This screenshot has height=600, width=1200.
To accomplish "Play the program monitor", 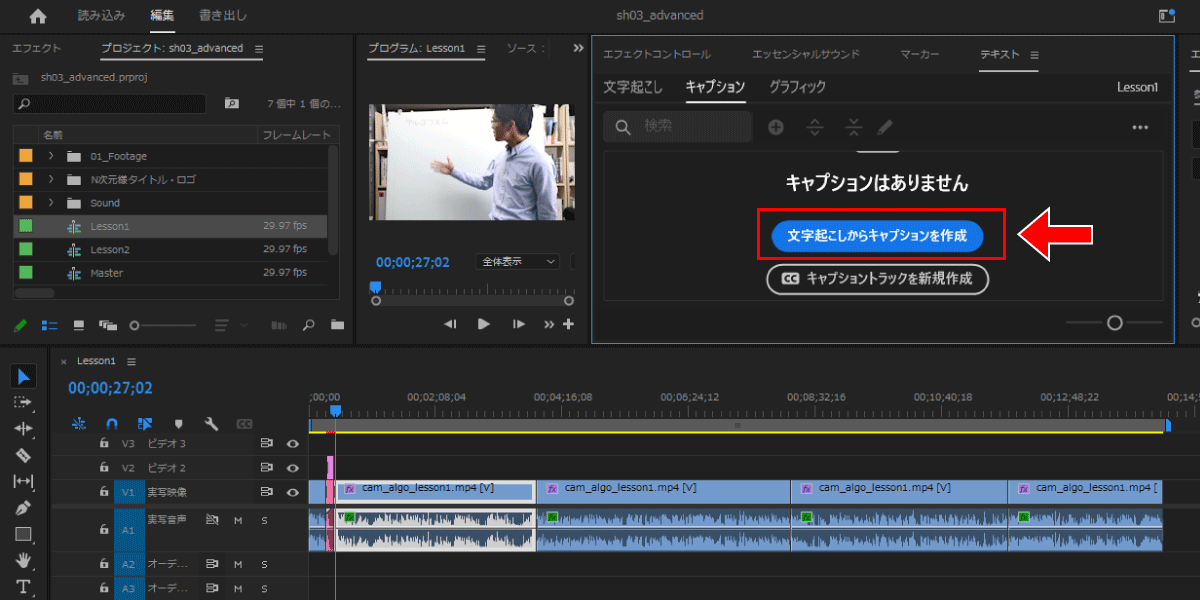I will tap(484, 324).
